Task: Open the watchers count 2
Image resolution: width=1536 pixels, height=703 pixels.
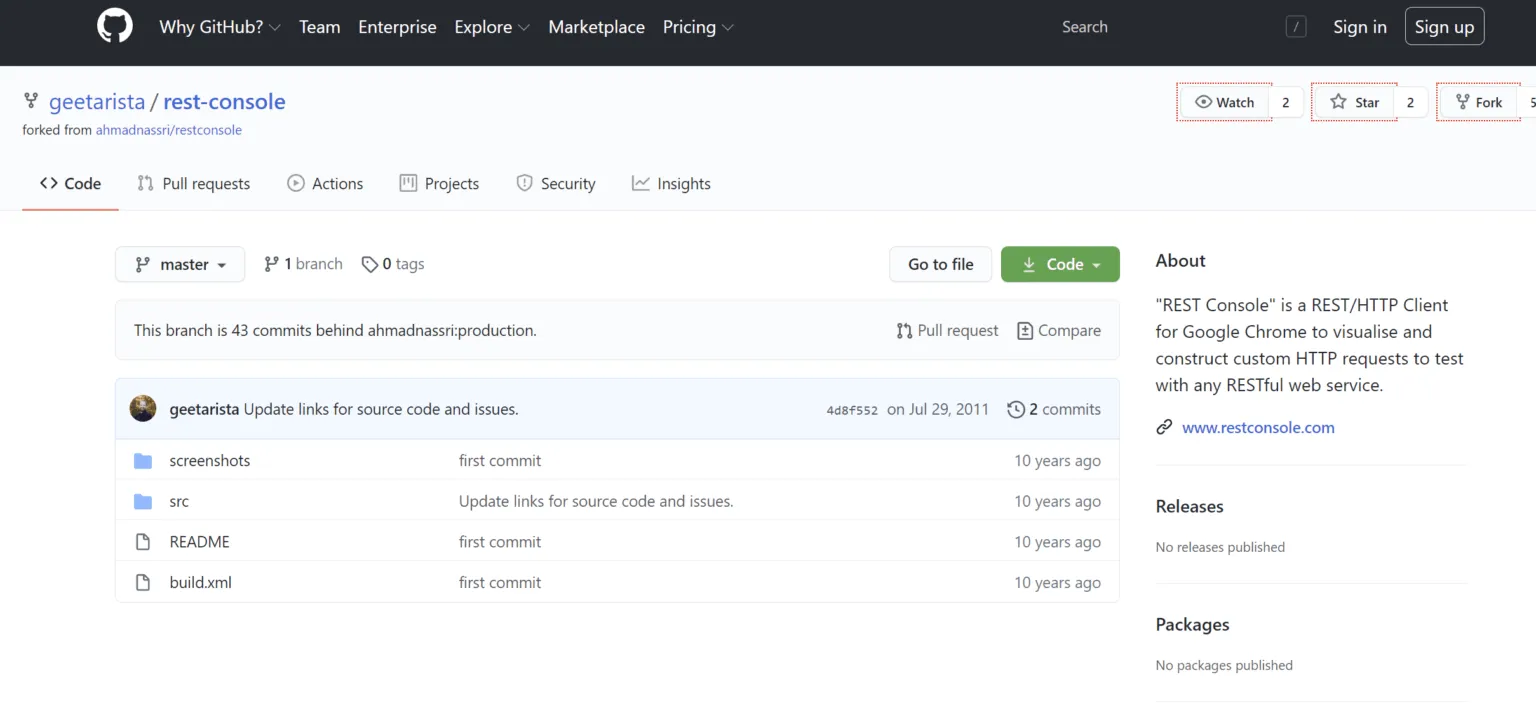Action: [1286, 102]
